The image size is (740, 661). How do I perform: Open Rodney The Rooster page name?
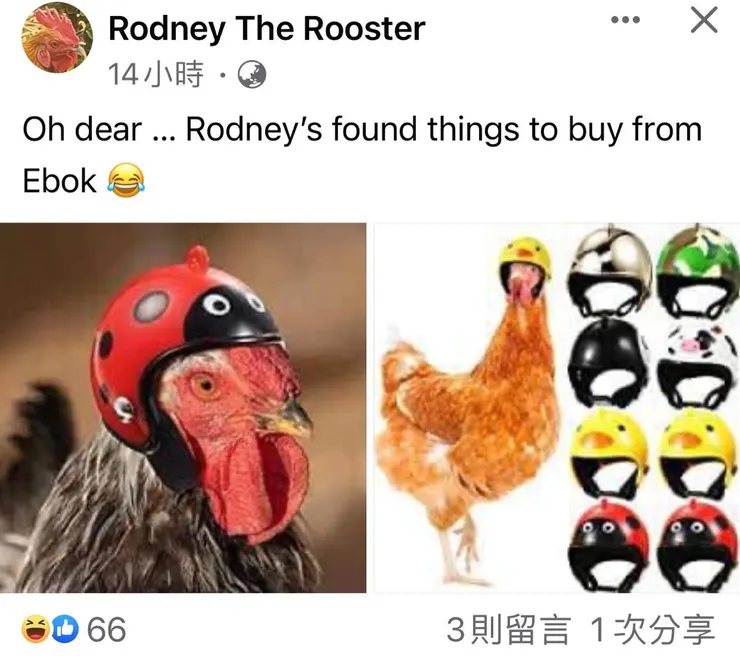(267, 28)
